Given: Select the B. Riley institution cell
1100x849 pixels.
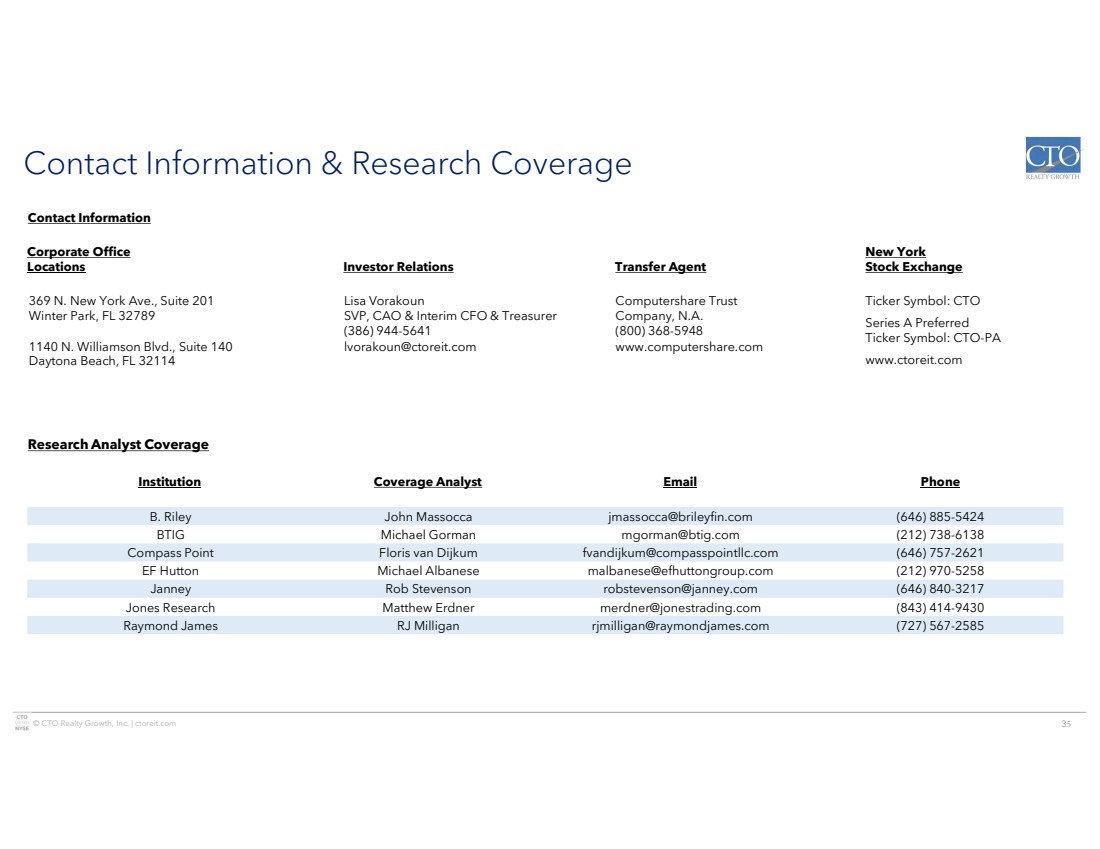Looking at the screenshot, I should coord(170,516).
